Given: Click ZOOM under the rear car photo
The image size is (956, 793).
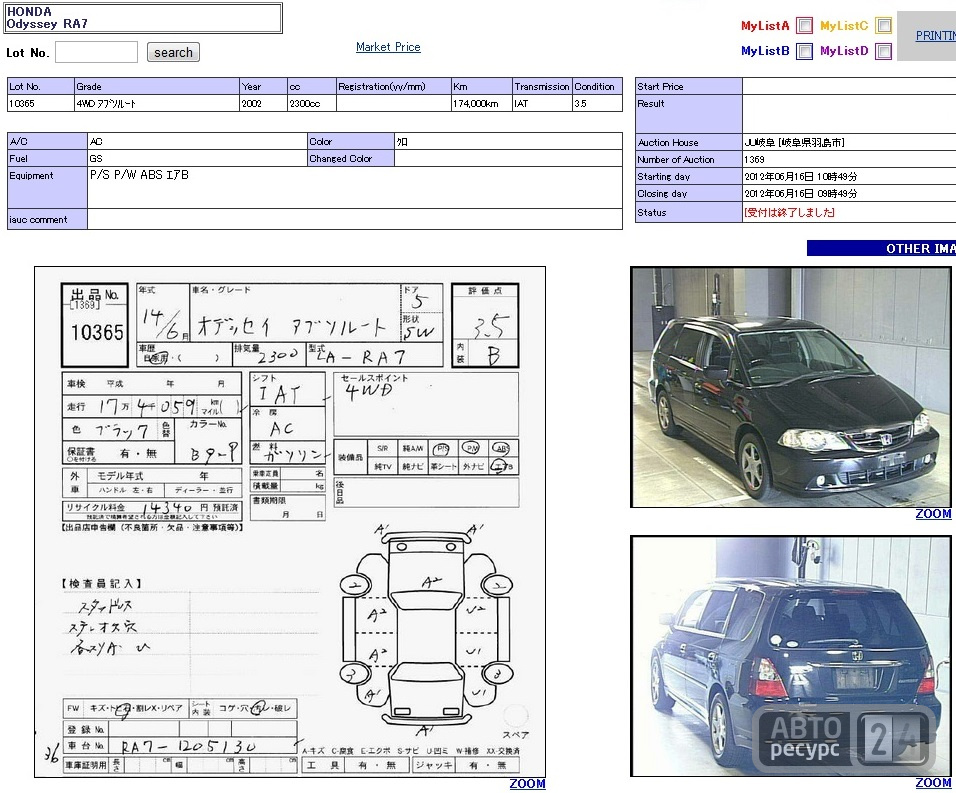Looking at the screenshot, I should [933, 783].
